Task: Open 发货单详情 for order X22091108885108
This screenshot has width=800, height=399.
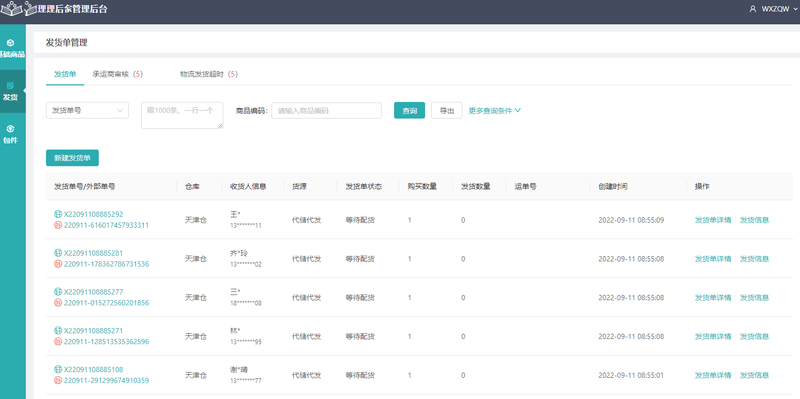Action: (x=713, y=375)
